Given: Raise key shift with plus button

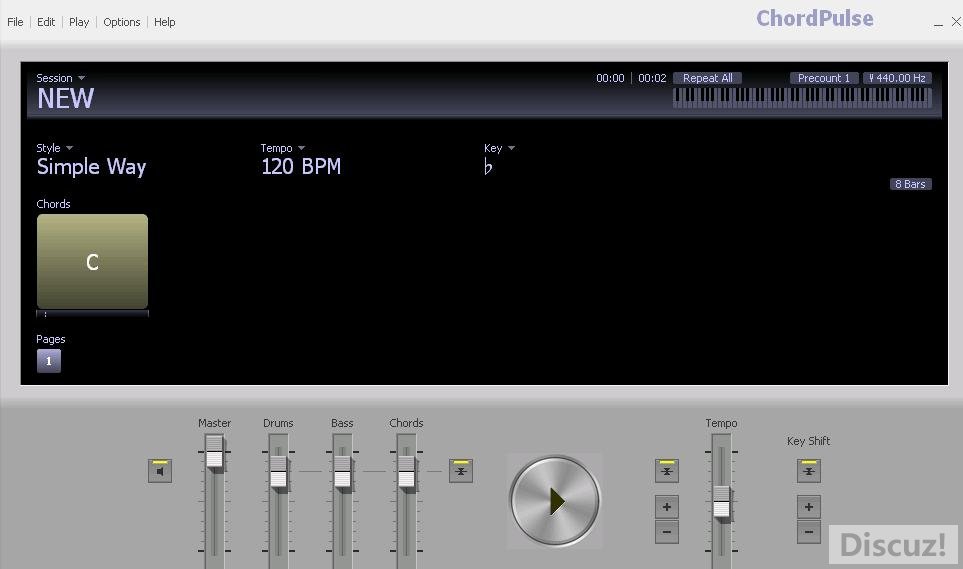Looking at the screenshot, I should (x=808, y=507).
